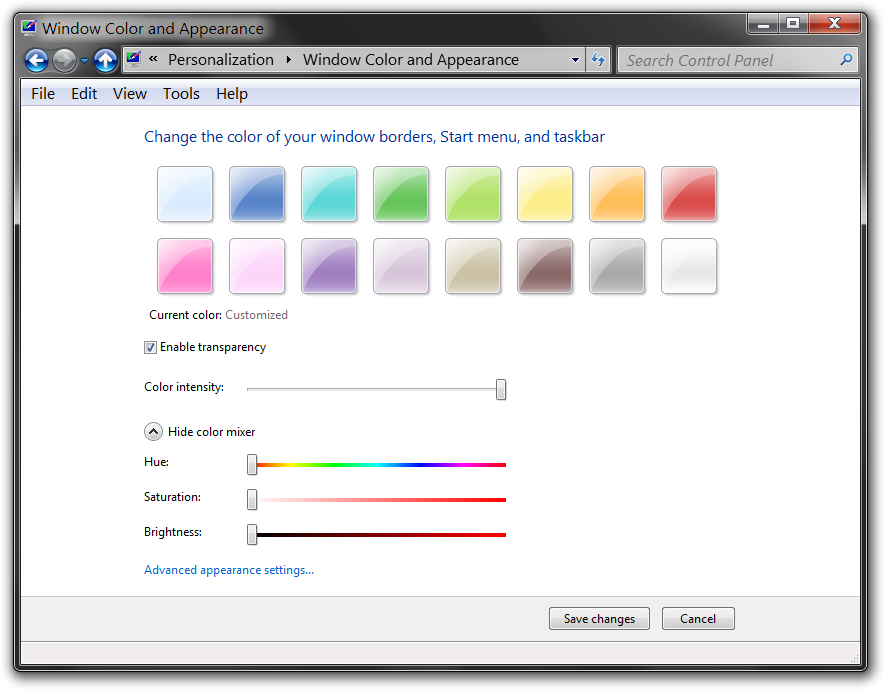Image resolution: width=885 pixels, height=691 pixels.
Task: Select the teal color swatch
Action: click(329, 194)
